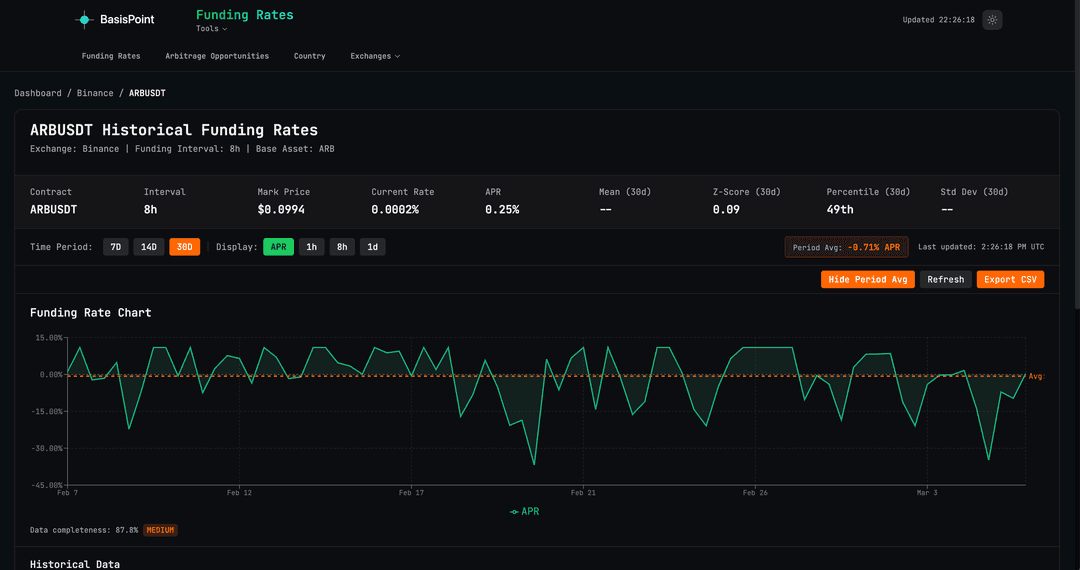Switch display to 1h rate

[x=311, y=247]
